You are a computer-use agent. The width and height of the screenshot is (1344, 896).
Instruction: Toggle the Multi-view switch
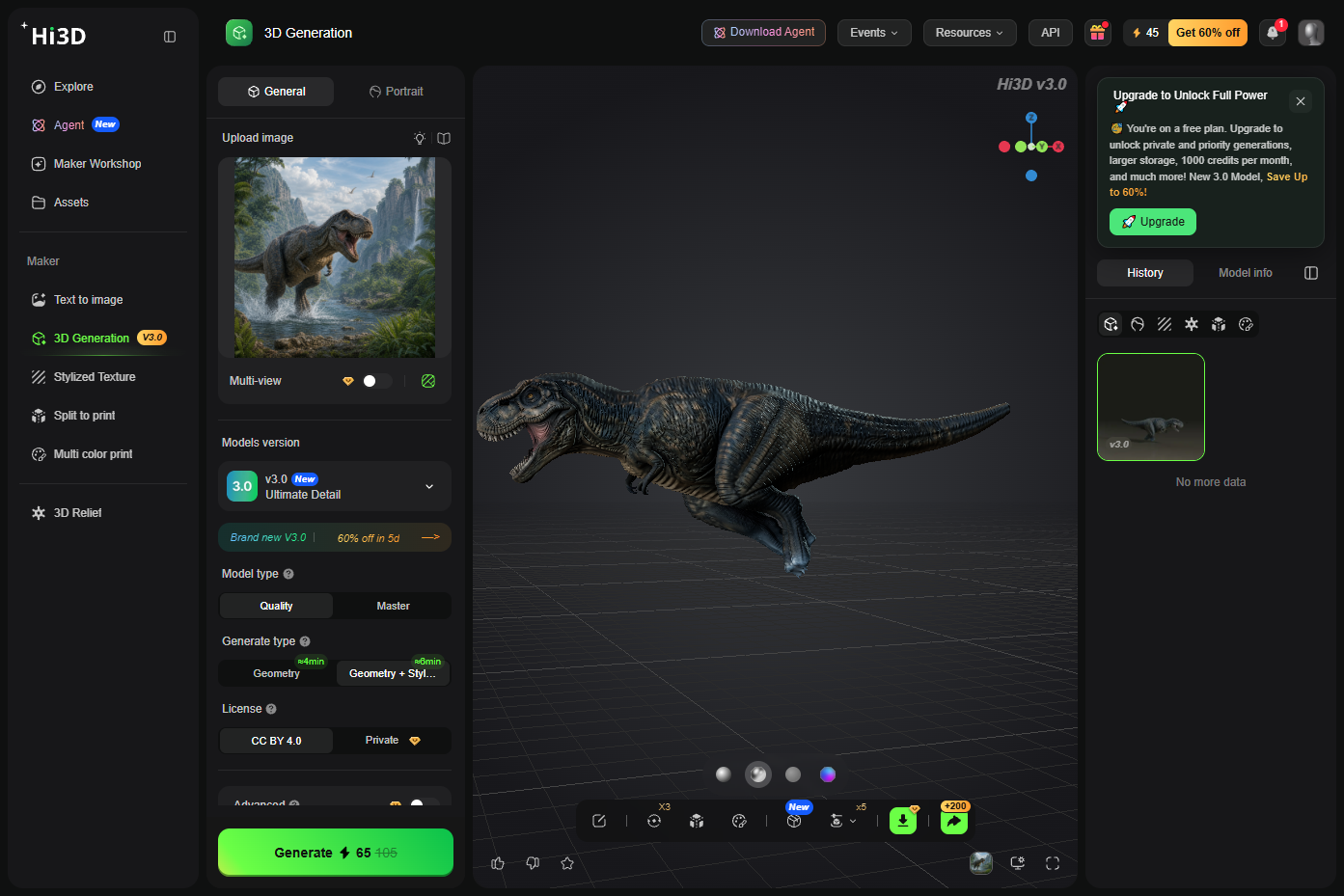pyautogui.click(x=376, y=381)
